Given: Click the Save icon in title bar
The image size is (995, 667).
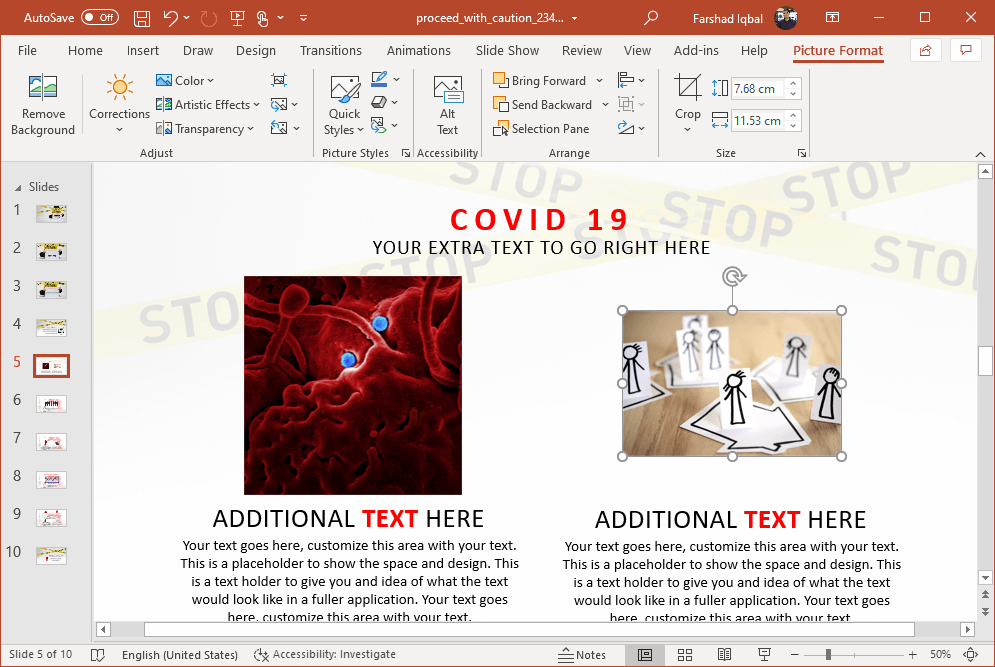Looking at the screenshot, I should [x=142, y=18].
